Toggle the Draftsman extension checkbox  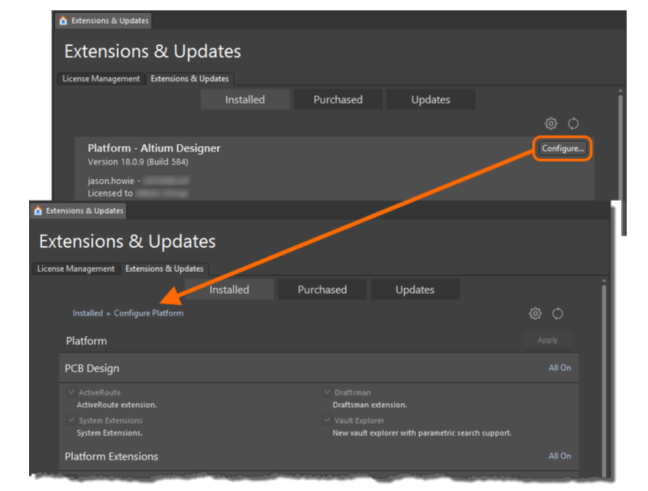[327, 393]
